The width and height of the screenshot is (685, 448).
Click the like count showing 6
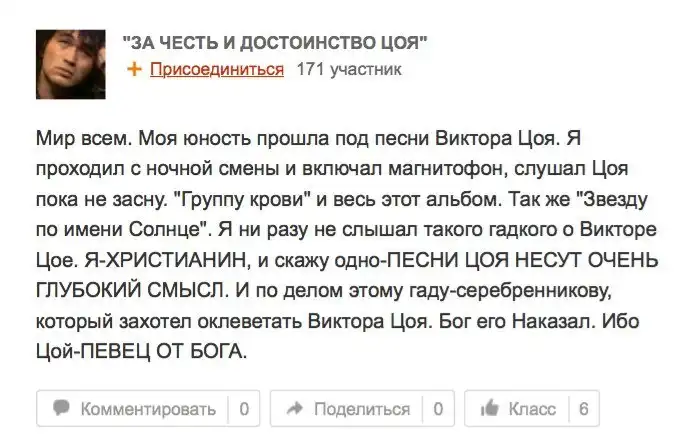pos(582,409)
